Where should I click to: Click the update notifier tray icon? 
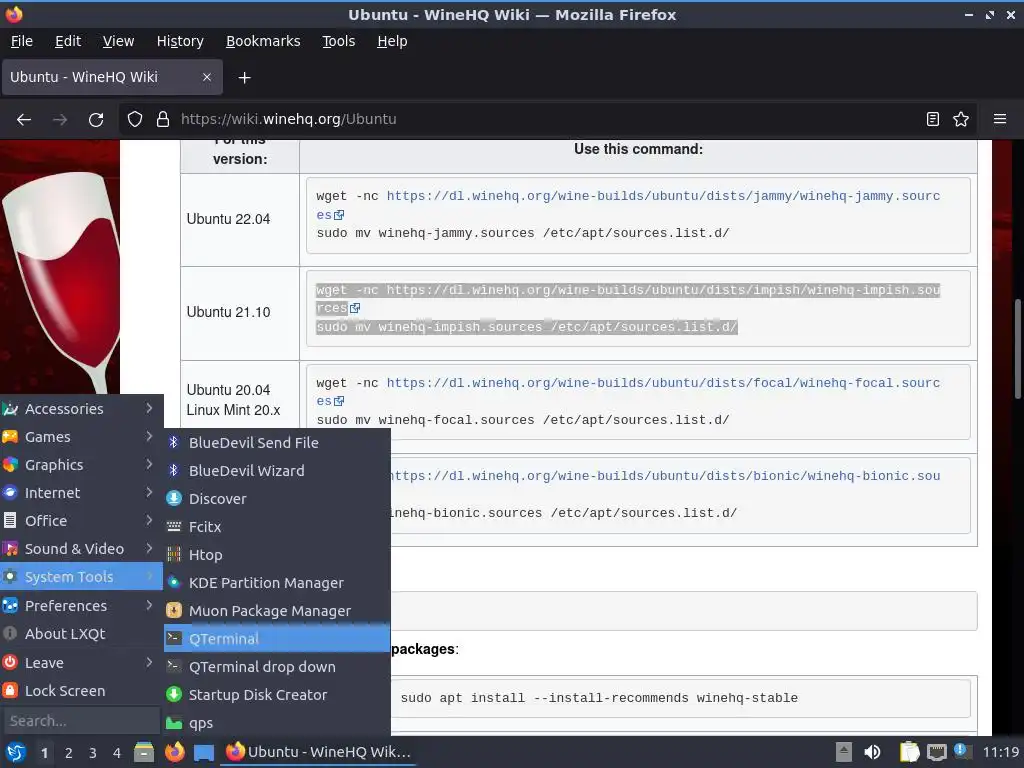coord(961,751)
